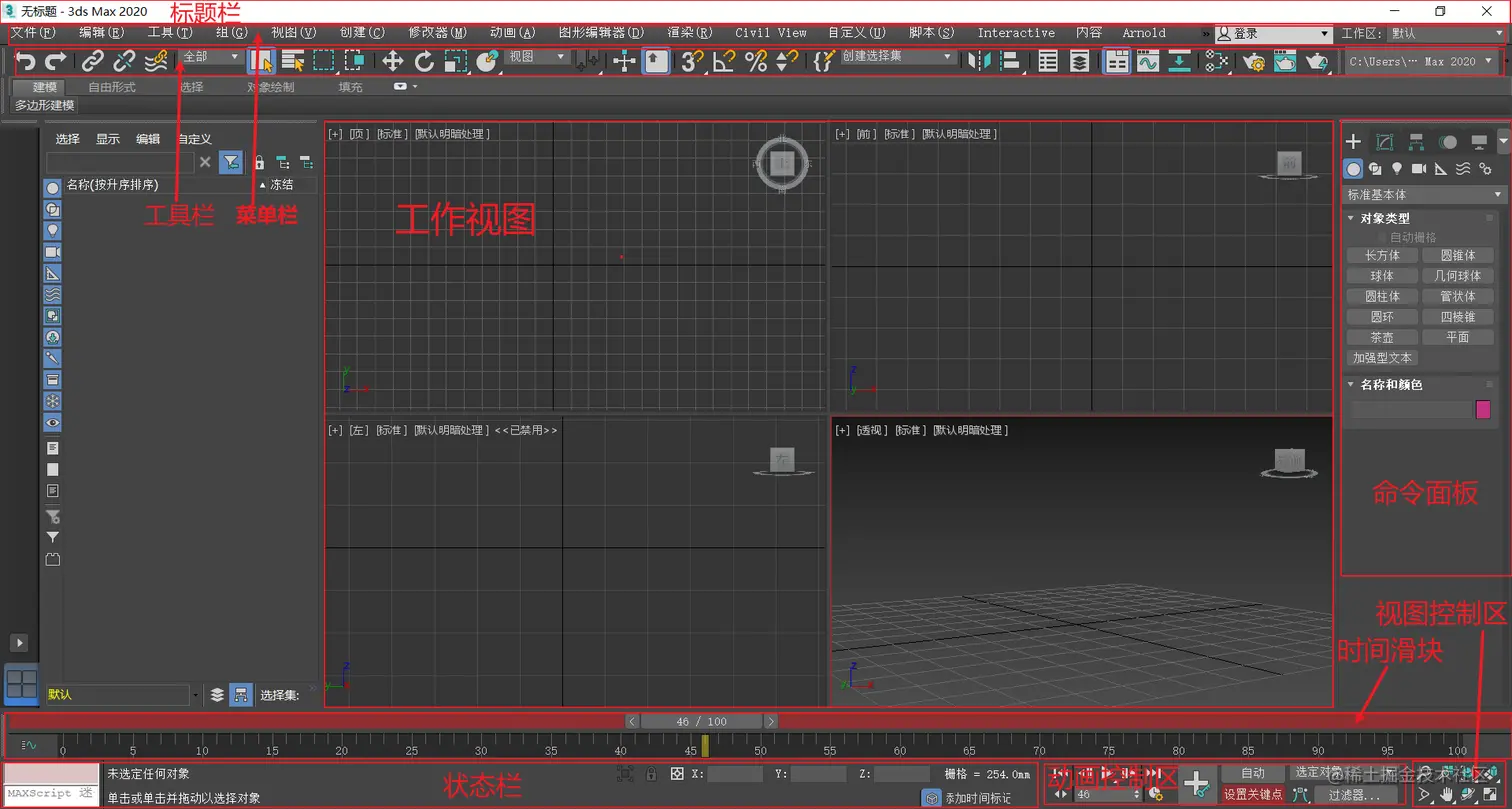Screen dimensions: 1512x809
Task: Open the Create tab plus icon in command panel
Action: 1353,142
